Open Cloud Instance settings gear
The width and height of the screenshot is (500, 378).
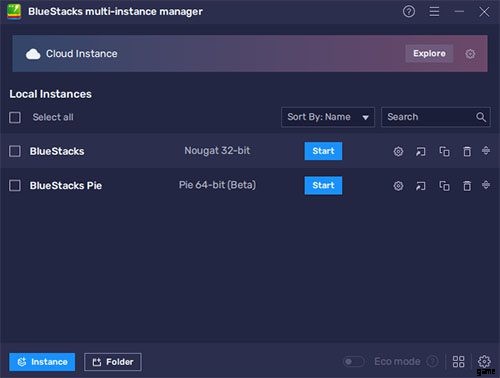tap(470, 54)
